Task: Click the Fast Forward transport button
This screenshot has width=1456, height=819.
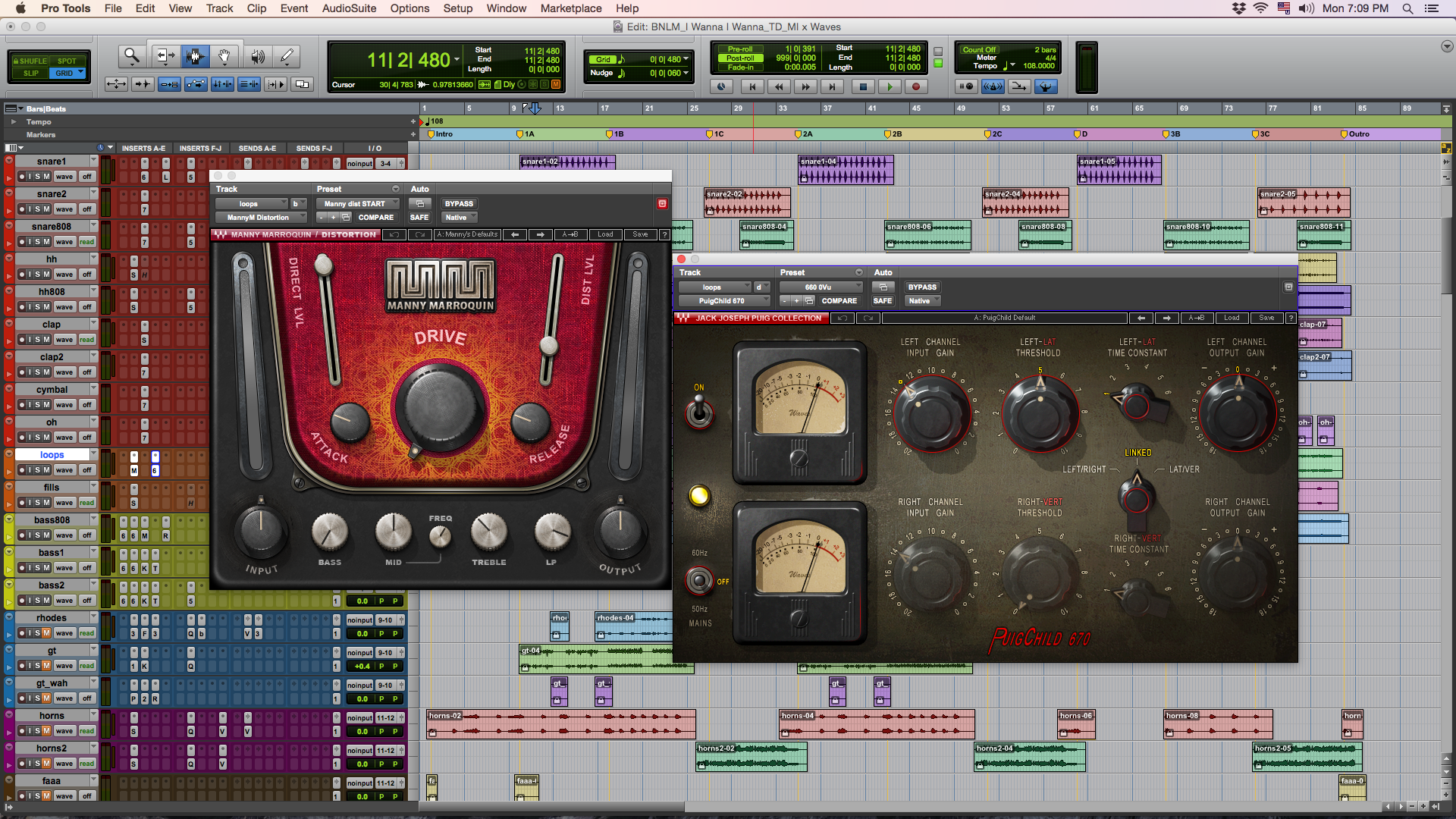Action: pos(805,86)
